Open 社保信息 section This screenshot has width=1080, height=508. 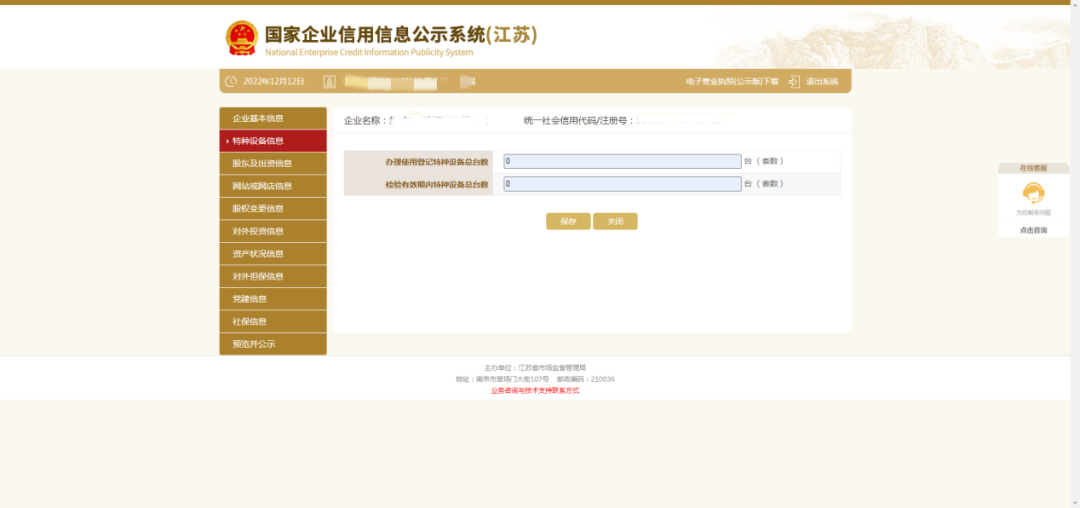(x=273, y=321)
